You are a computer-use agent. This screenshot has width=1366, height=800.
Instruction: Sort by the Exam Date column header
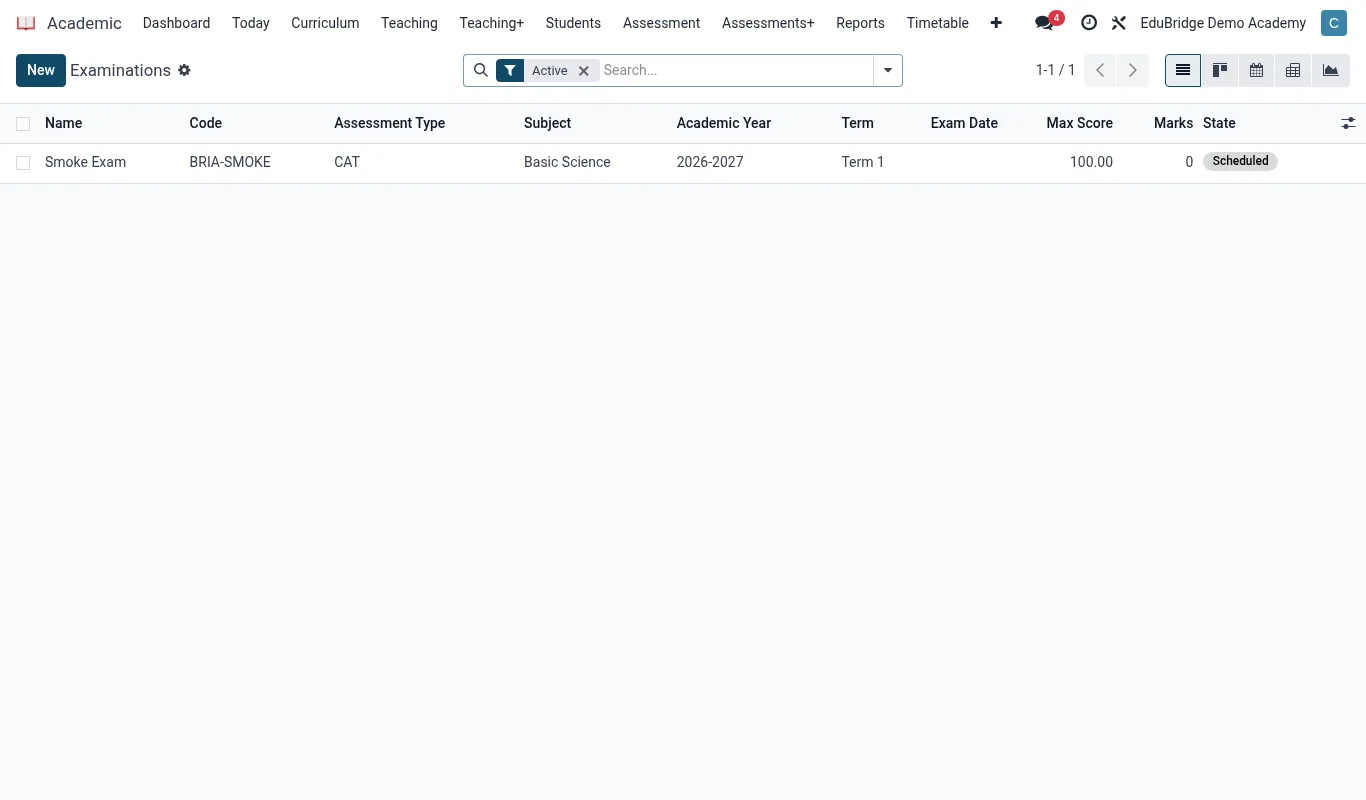(964, 123)
